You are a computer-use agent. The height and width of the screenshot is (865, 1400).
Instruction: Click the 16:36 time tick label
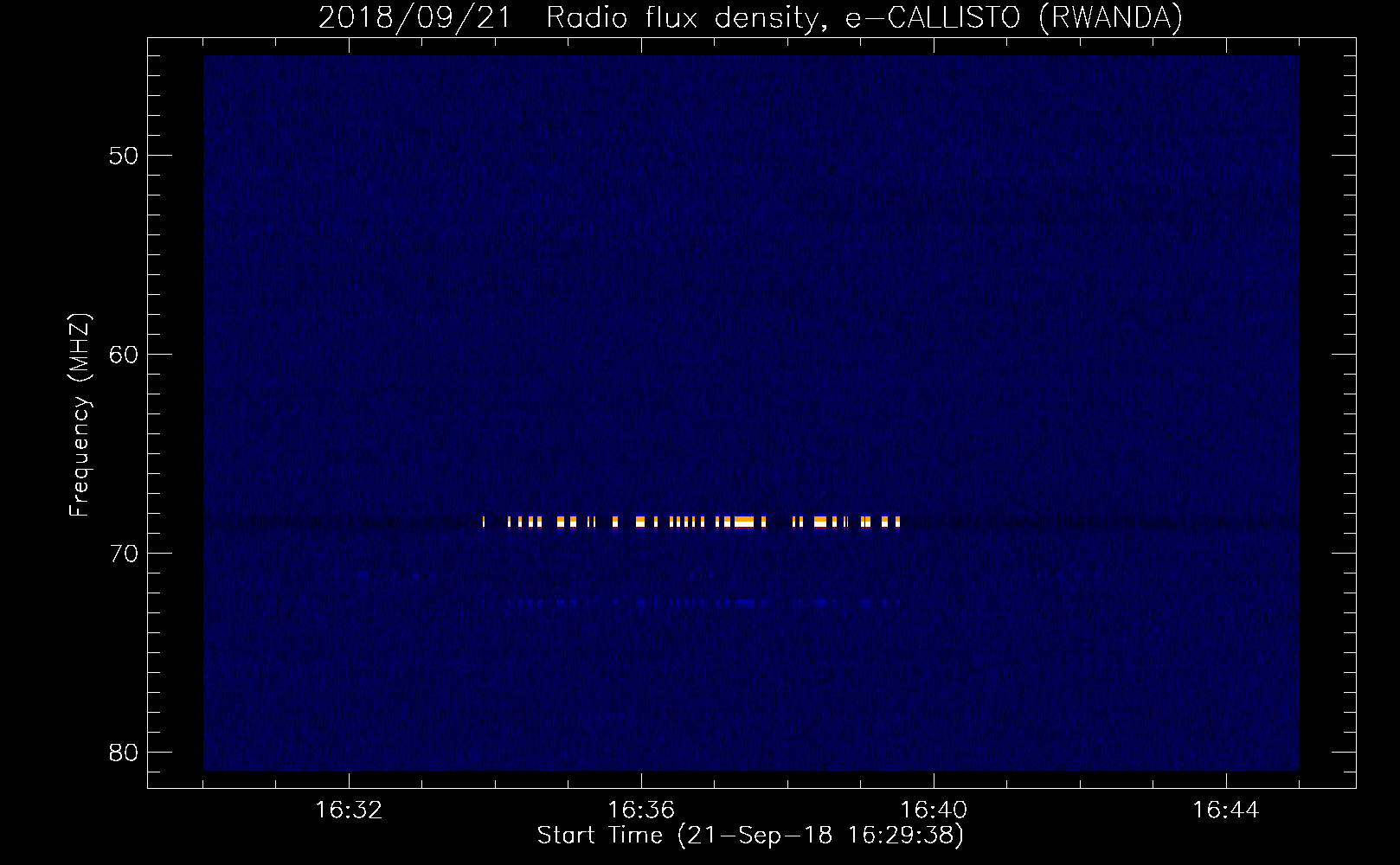click(641, 811)
